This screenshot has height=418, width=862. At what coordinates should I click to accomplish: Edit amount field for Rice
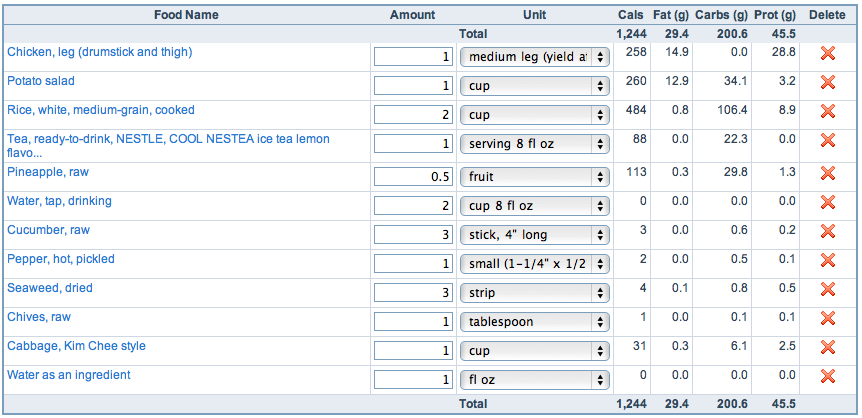pyautogui.click(x=414, y=115)
